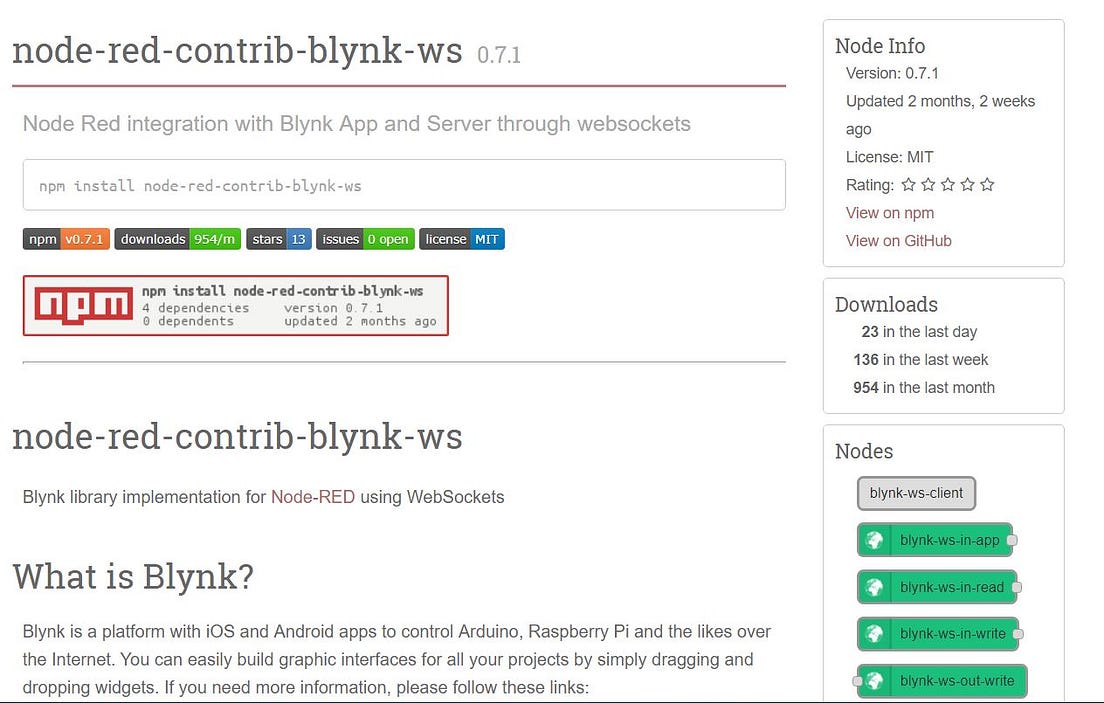The width and height of the screenshot is (1104, 703).
Task: Click the Blynk icon on blynk-ws-in-app node
Action: click(x=872, y=540)
